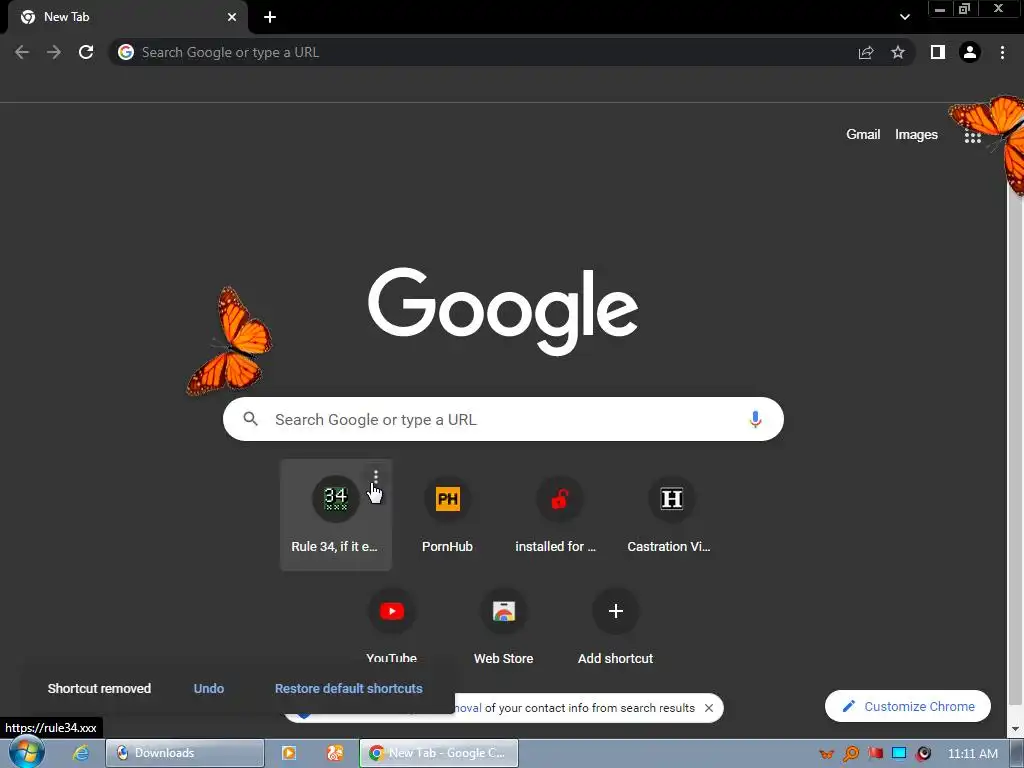Switch to New Tab - Google Chrome taskbar button
The height and width of the screenshot is (768, 1024).
click(439, 753)
